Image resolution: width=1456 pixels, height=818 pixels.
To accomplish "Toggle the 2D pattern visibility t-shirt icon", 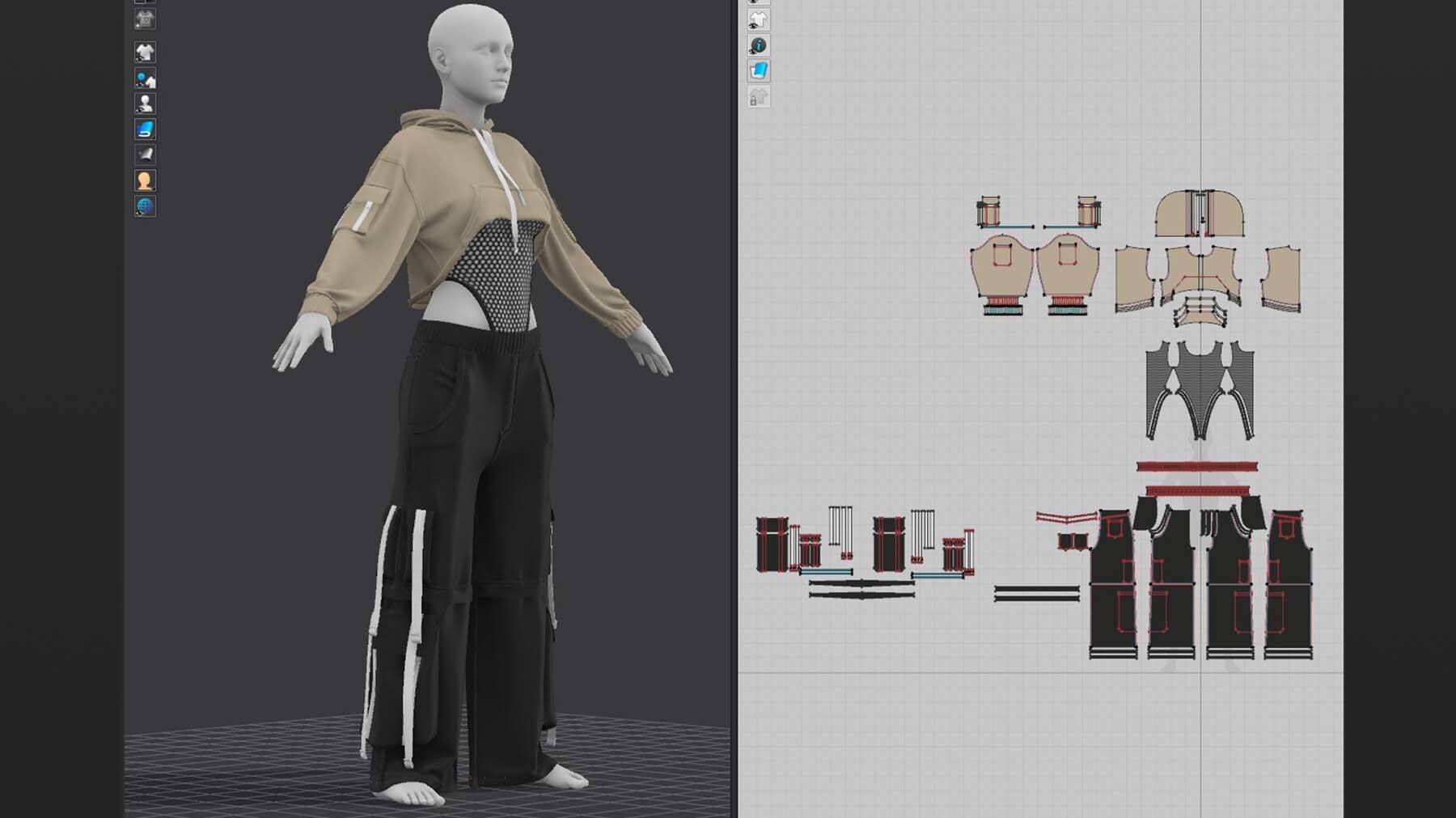I will [759, 20].
